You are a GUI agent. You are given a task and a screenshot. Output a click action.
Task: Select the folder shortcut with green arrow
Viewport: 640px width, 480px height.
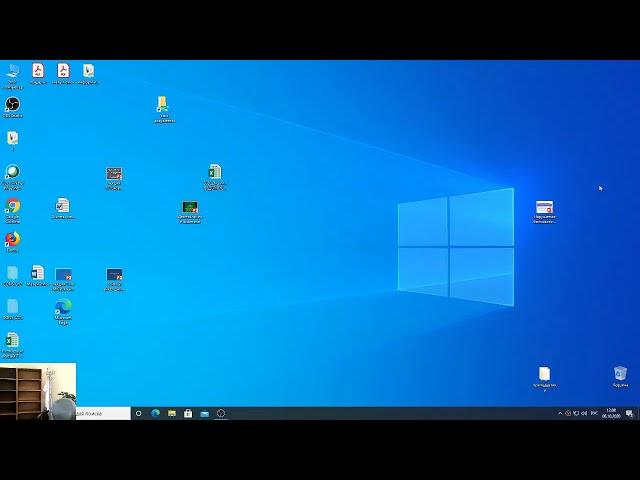(x=164, y=109)
